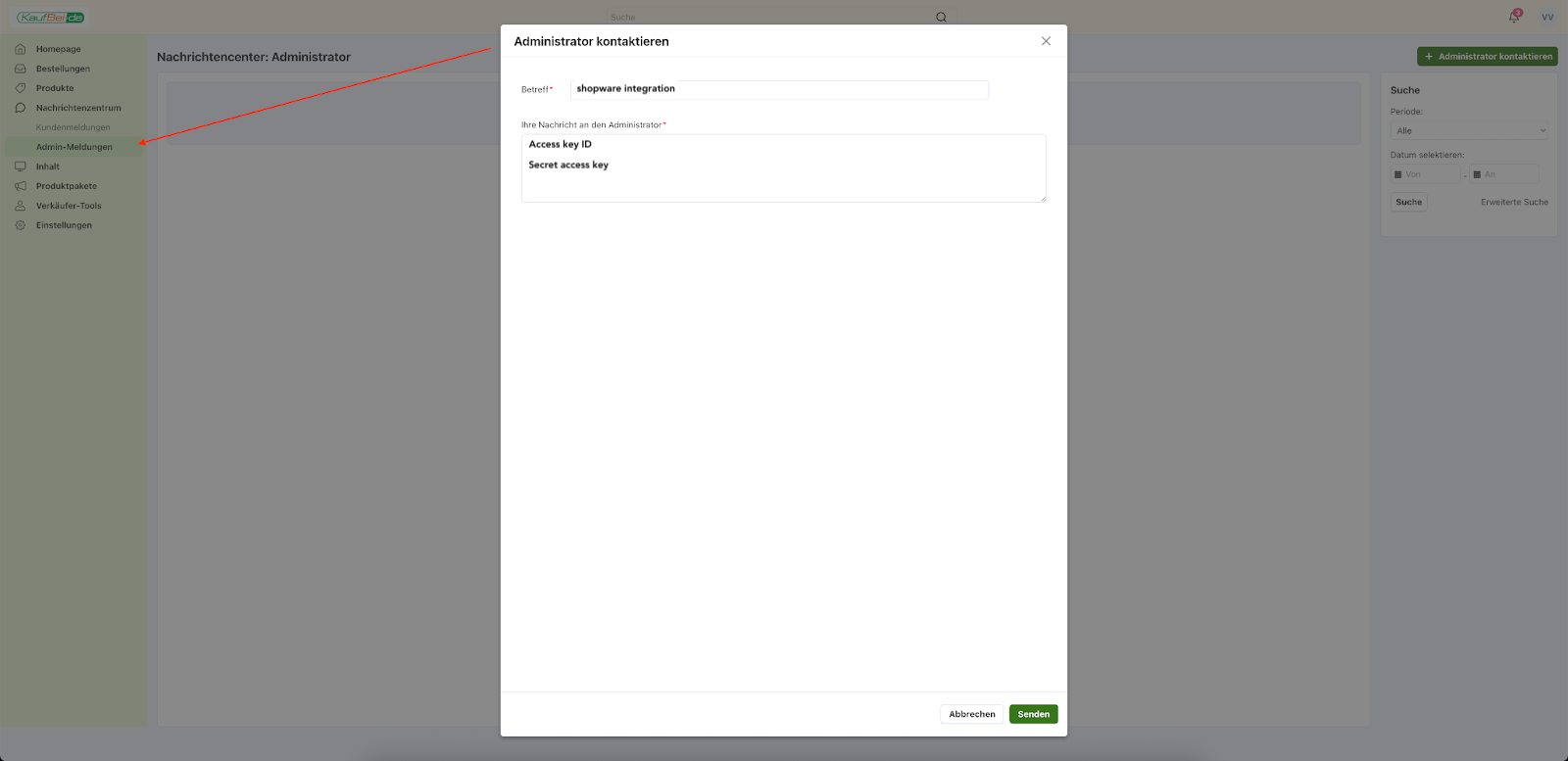
Task: Open the An date picker field
Action: click(1504, 174)
